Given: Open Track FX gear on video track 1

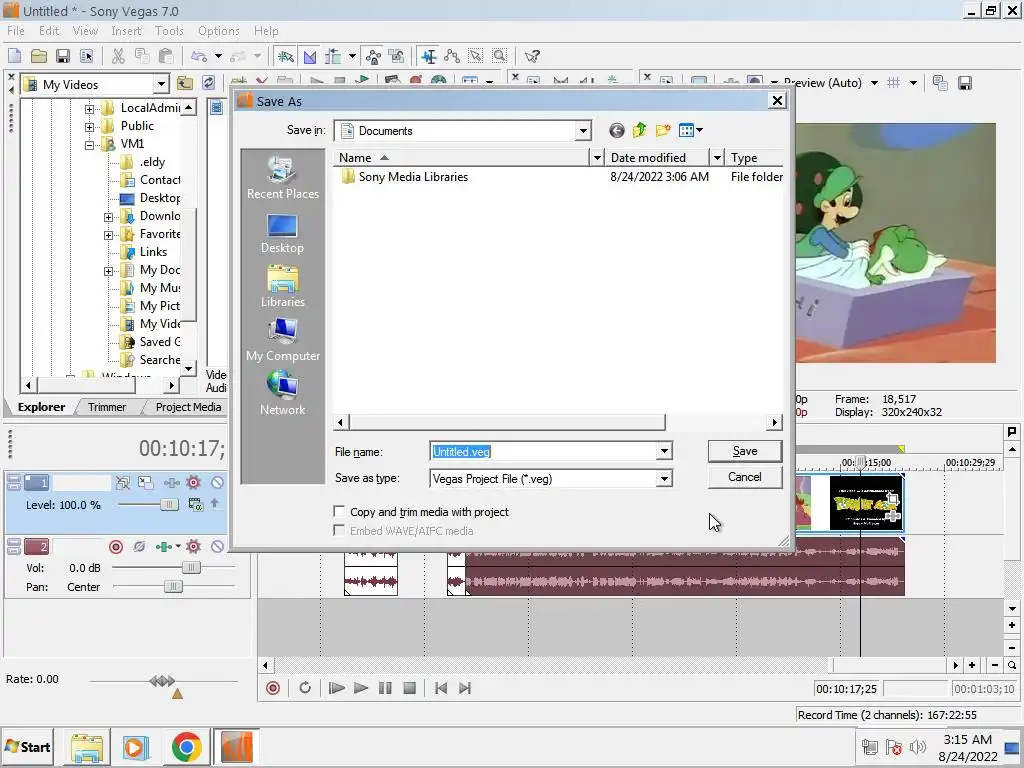Looking at the screenshot, I should point(193,483).
